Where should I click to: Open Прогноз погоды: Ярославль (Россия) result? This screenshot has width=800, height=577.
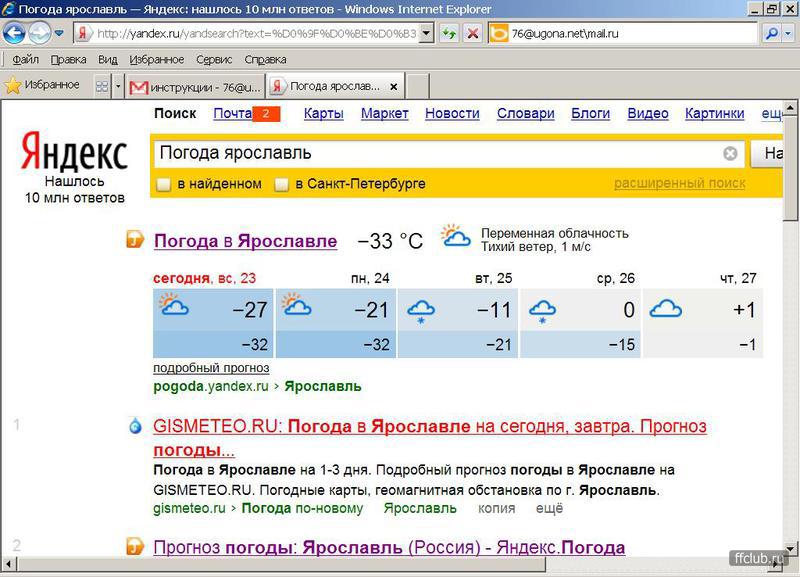[x=389, y=547]
